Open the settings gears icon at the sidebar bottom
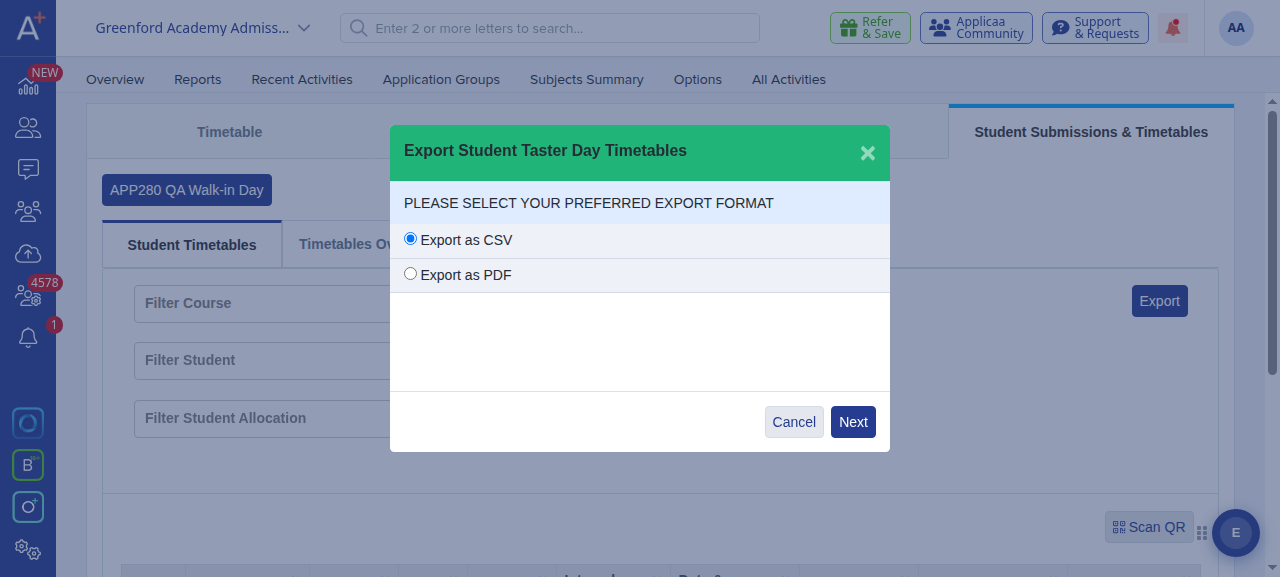Image resolution: width=1280 pixels, height=577 pixels. click(28, 549)
